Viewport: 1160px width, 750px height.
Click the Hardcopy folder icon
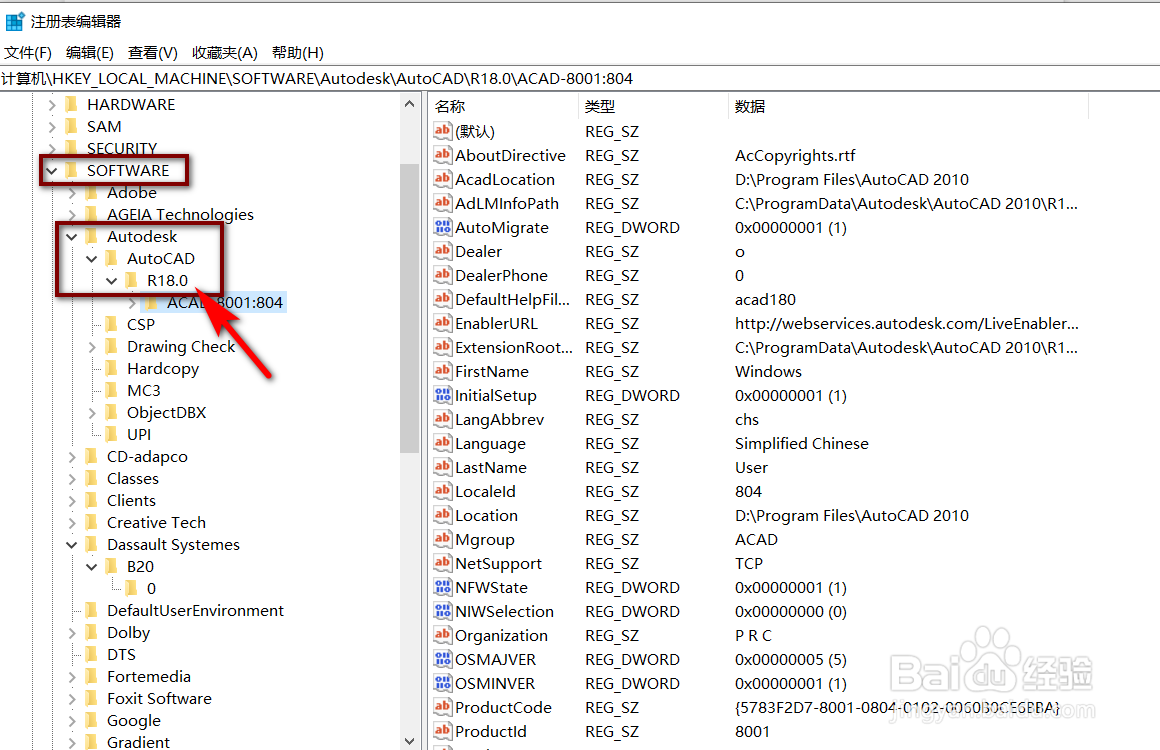click(x=112, y=368)
